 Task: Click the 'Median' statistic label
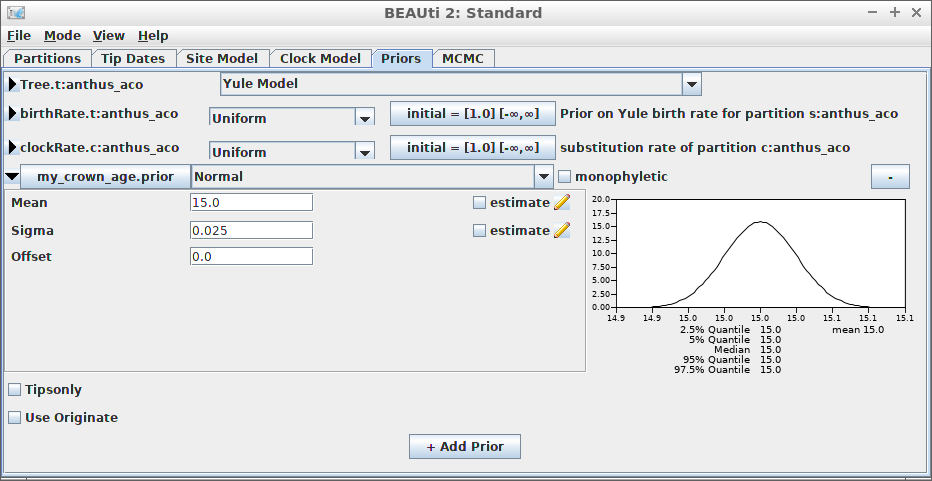732,350
